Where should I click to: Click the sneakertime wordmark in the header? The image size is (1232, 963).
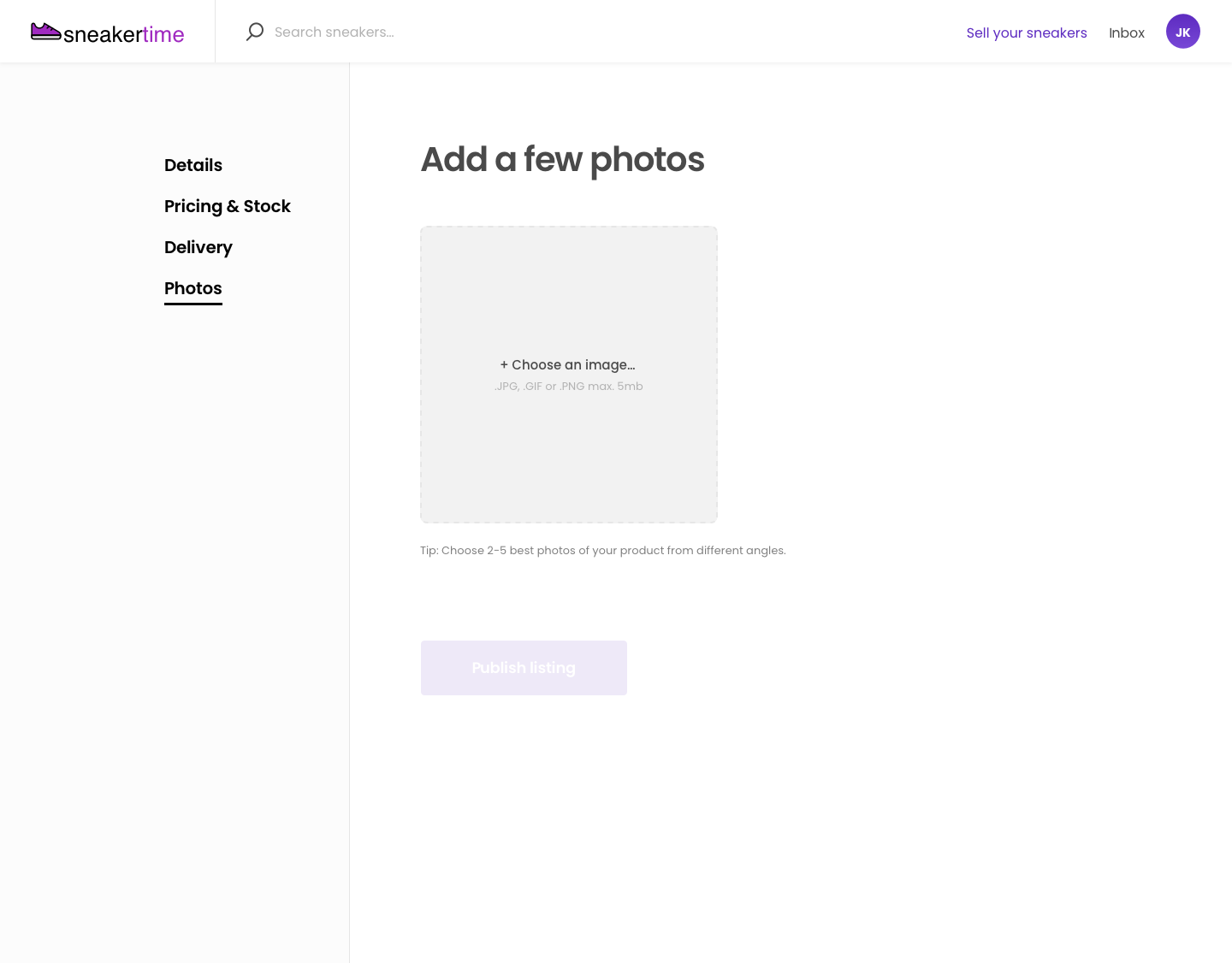pyautogui.click(x=125, y=33)
